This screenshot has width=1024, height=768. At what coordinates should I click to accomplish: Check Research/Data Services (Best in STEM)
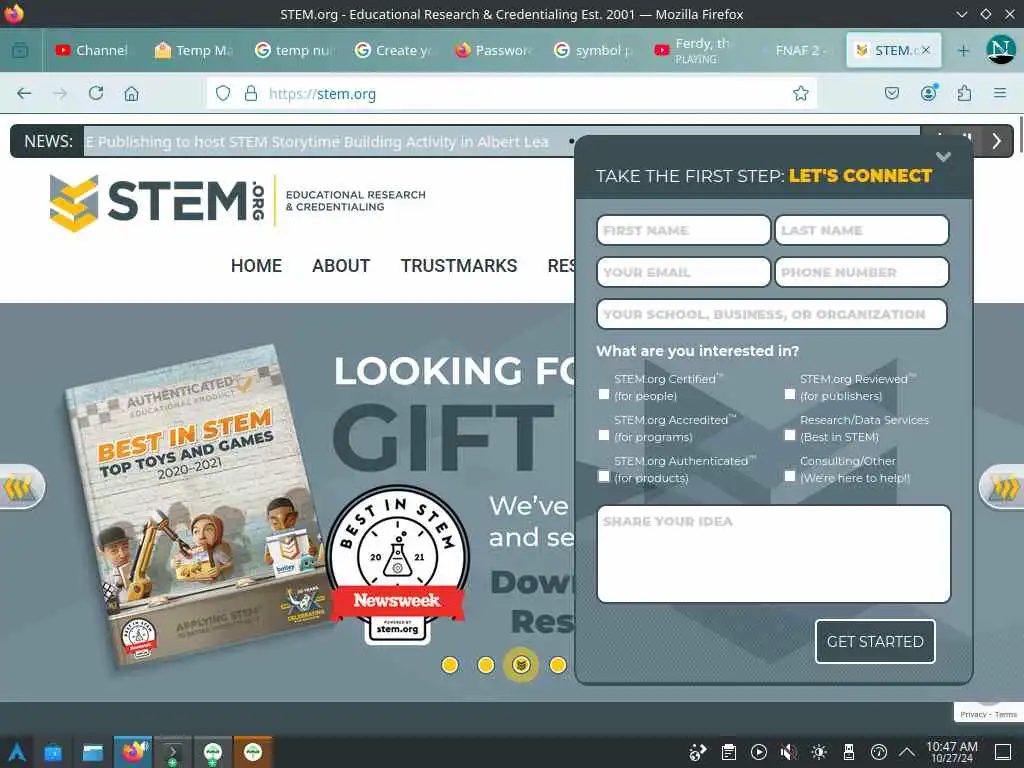tap(790, 436)
